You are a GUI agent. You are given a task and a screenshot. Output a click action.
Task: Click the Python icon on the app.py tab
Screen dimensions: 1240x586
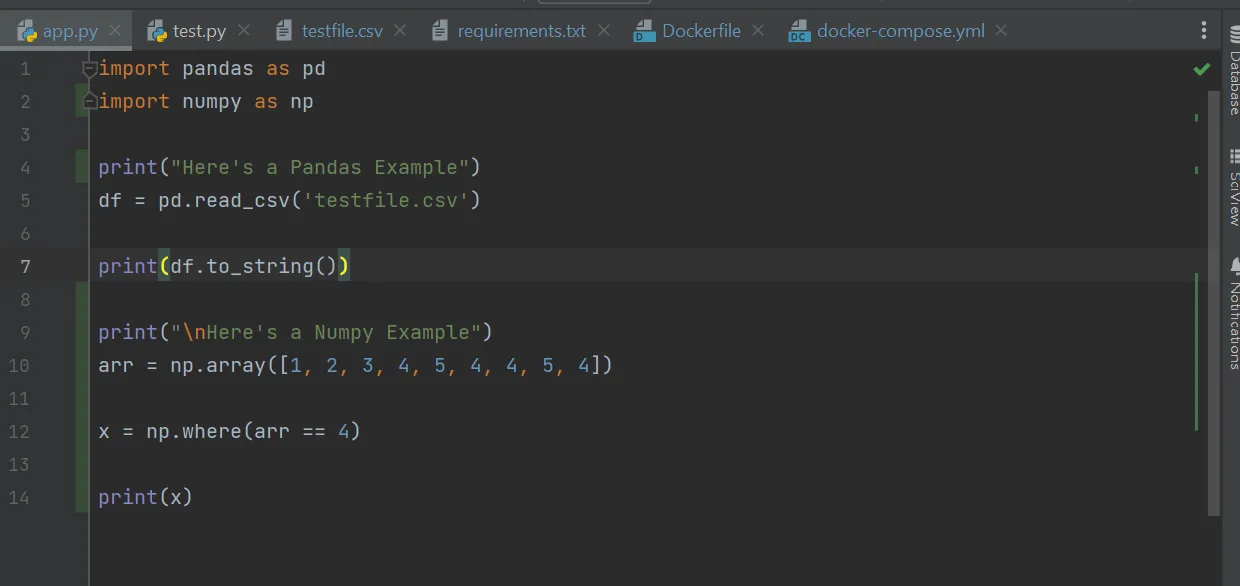click(28, 30)
